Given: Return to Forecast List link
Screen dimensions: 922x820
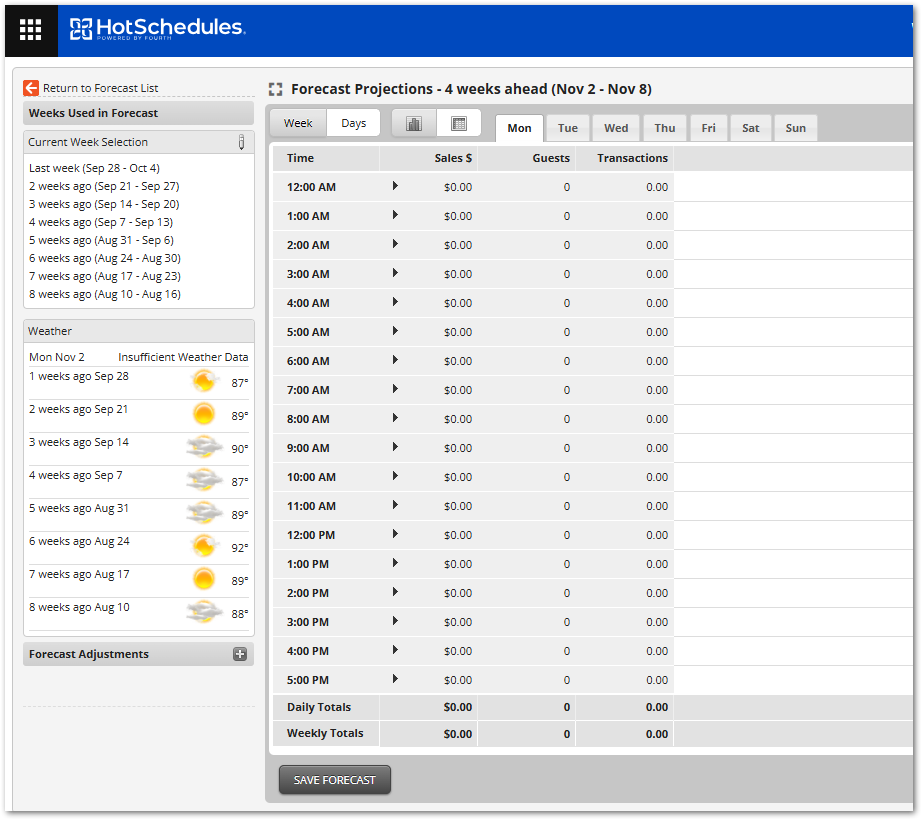Looking at the screenshot, I should pos(101,88).
